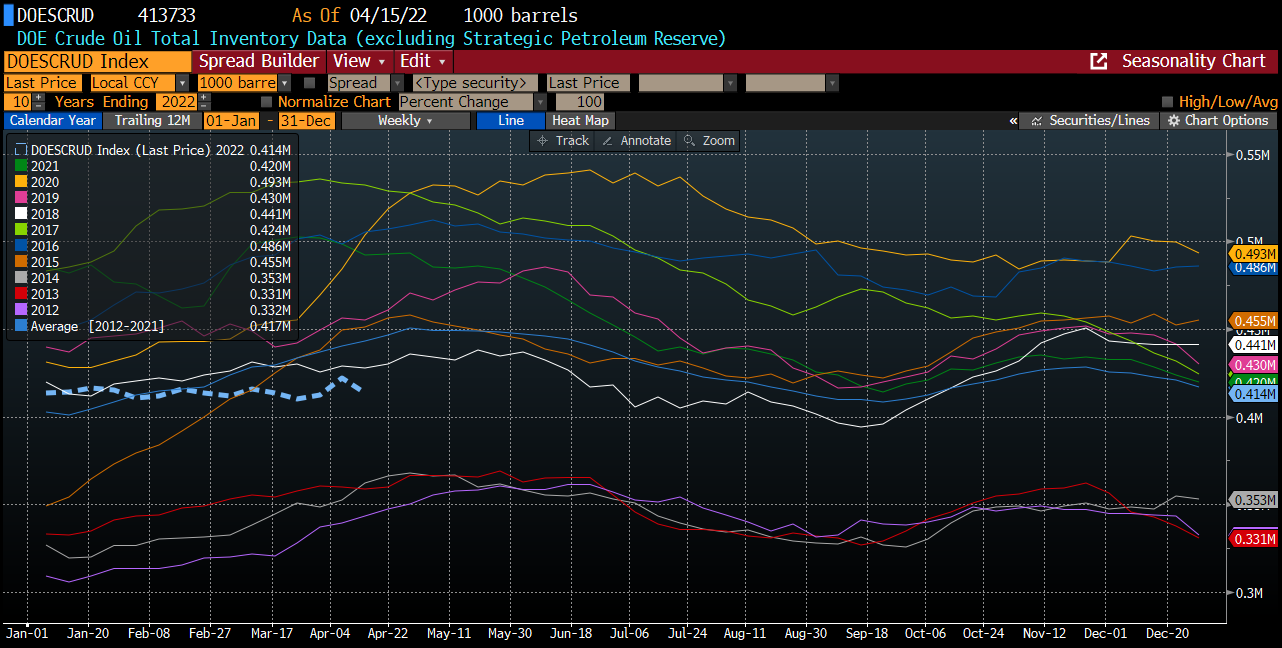The image size is (1282, 648).
Task: Open the Securities/Lines panel
Action: (1089, 121)
